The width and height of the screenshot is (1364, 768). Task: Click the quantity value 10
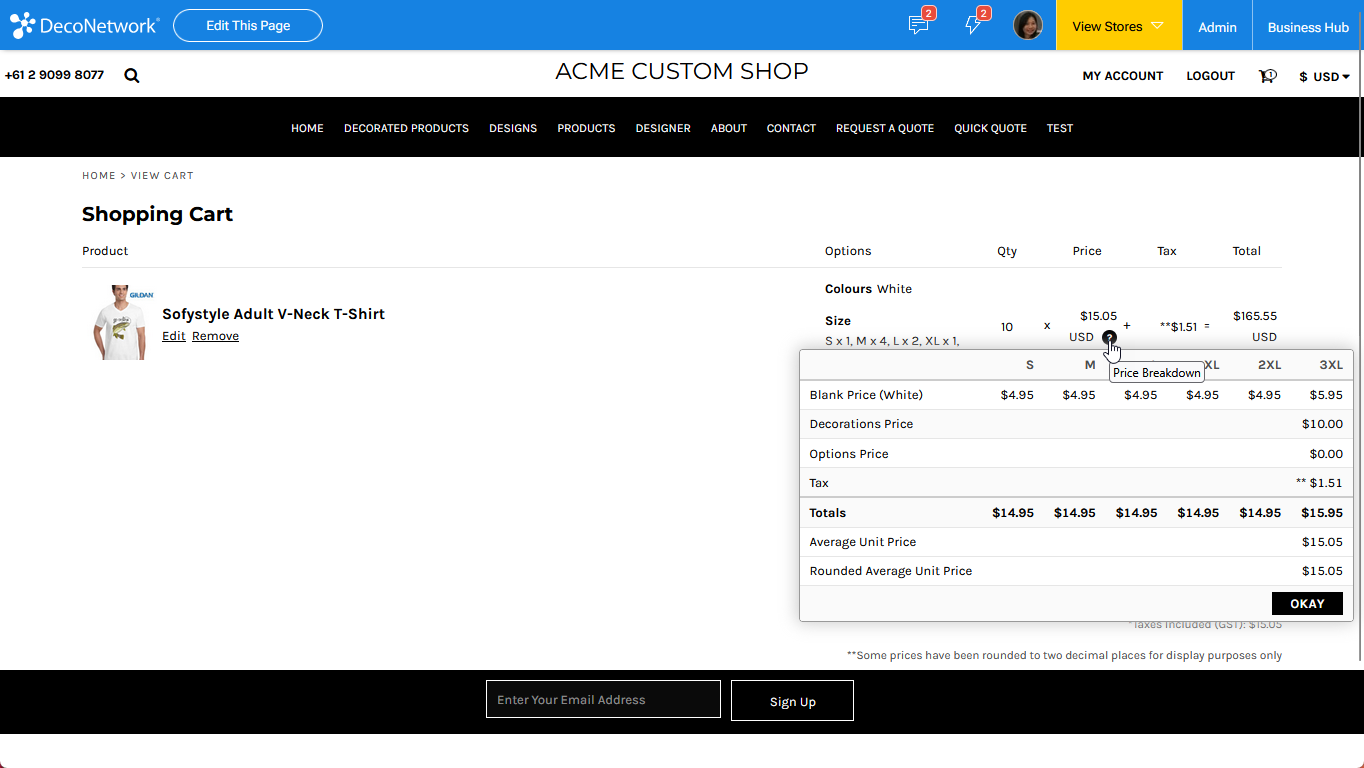[x=1007, y=327]
